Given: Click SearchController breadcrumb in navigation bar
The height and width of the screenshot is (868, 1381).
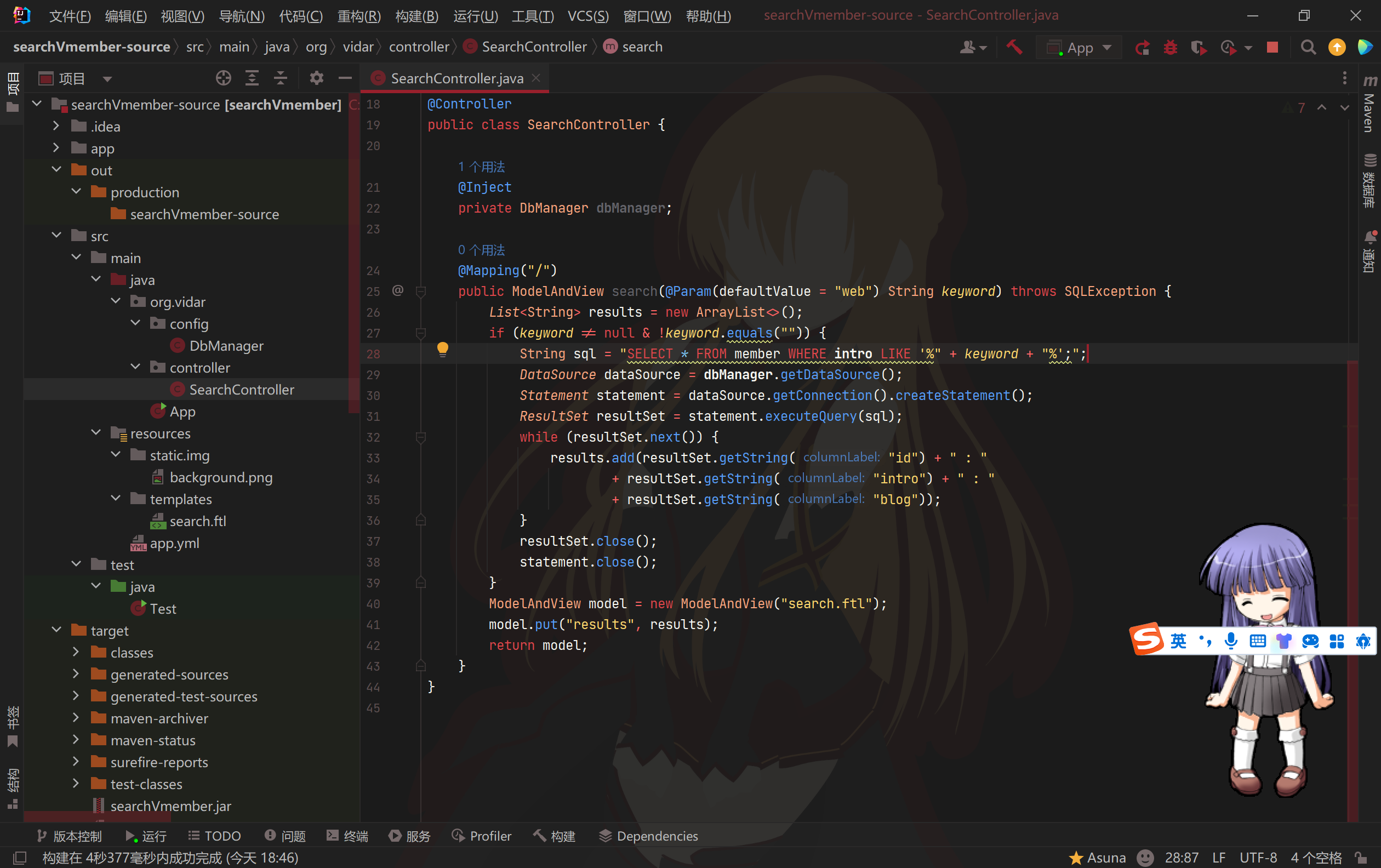Looking at the screenshot, I should click(x=526, y=47).
